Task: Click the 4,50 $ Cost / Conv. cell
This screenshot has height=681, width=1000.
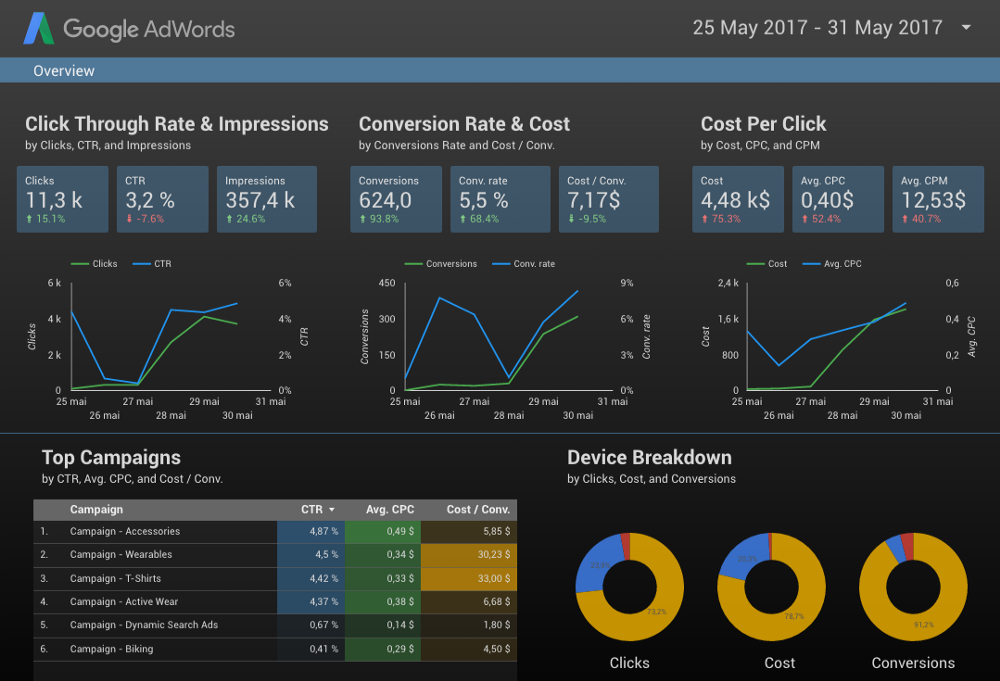Action: coord(469,648)
